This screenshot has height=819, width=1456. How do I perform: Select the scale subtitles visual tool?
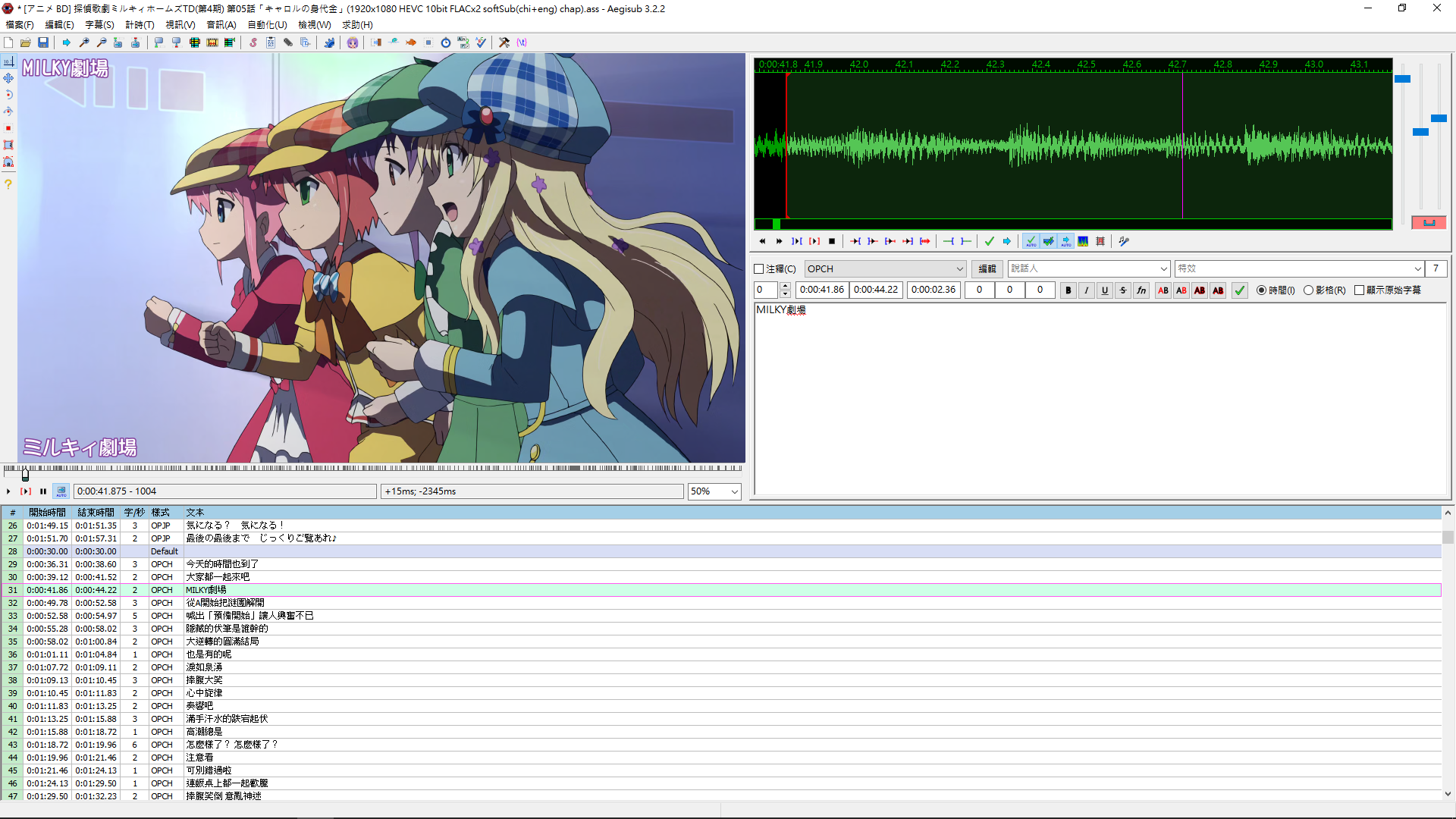point(8,128)
